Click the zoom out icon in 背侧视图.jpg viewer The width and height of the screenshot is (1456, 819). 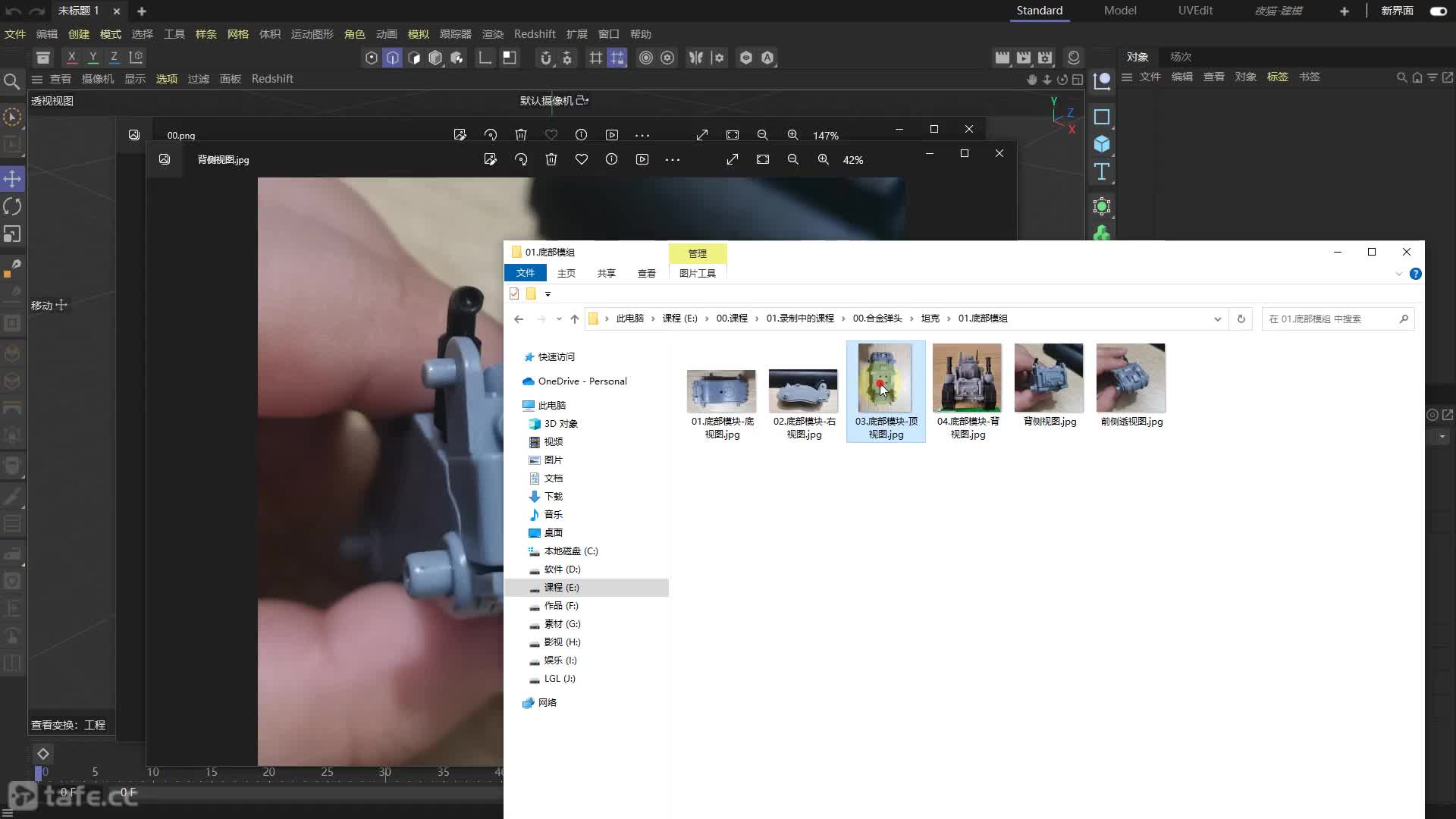(792, 159)
